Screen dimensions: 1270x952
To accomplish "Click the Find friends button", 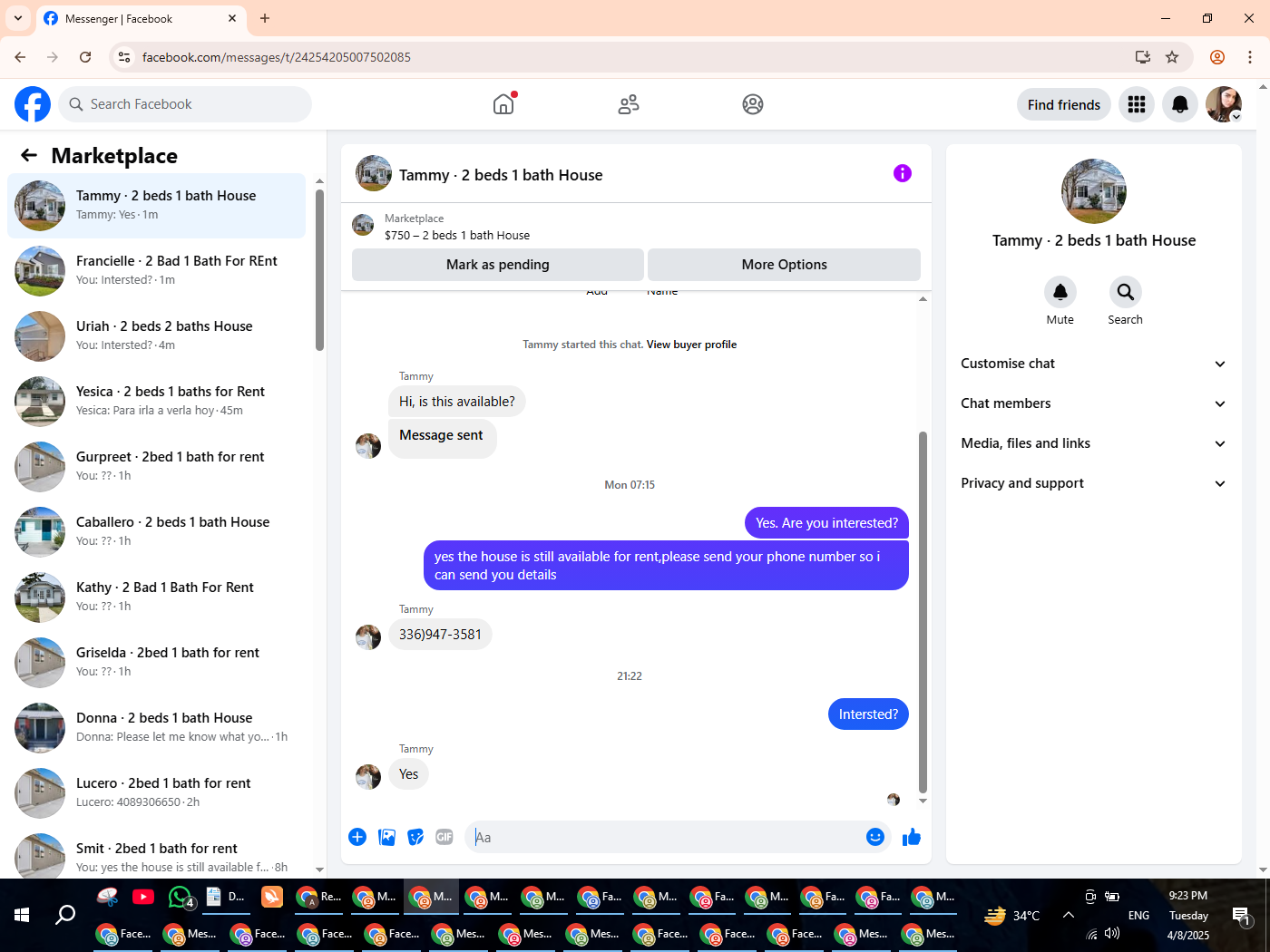I will [x=1064, y=104].
